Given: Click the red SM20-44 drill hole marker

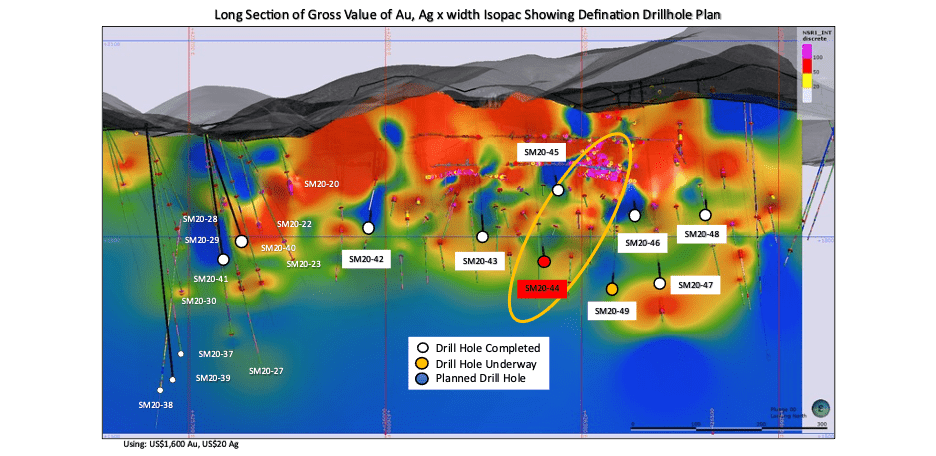Looking at the screenshot, I should pos(544,261).
